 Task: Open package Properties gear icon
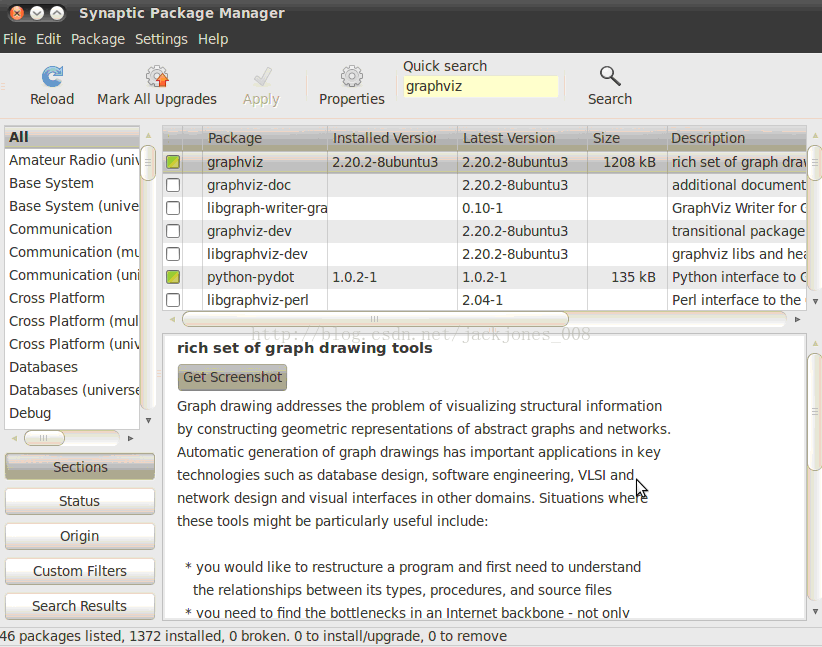351,77
